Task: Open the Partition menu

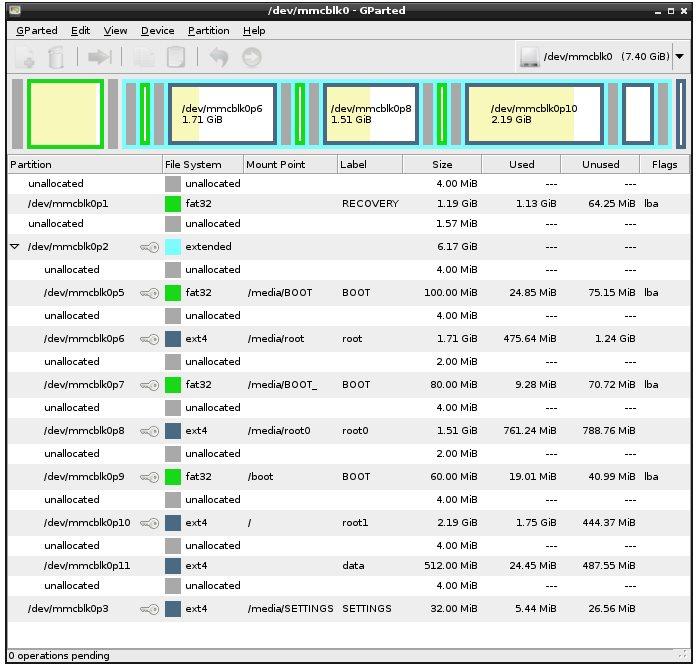Action: (208, 31)
